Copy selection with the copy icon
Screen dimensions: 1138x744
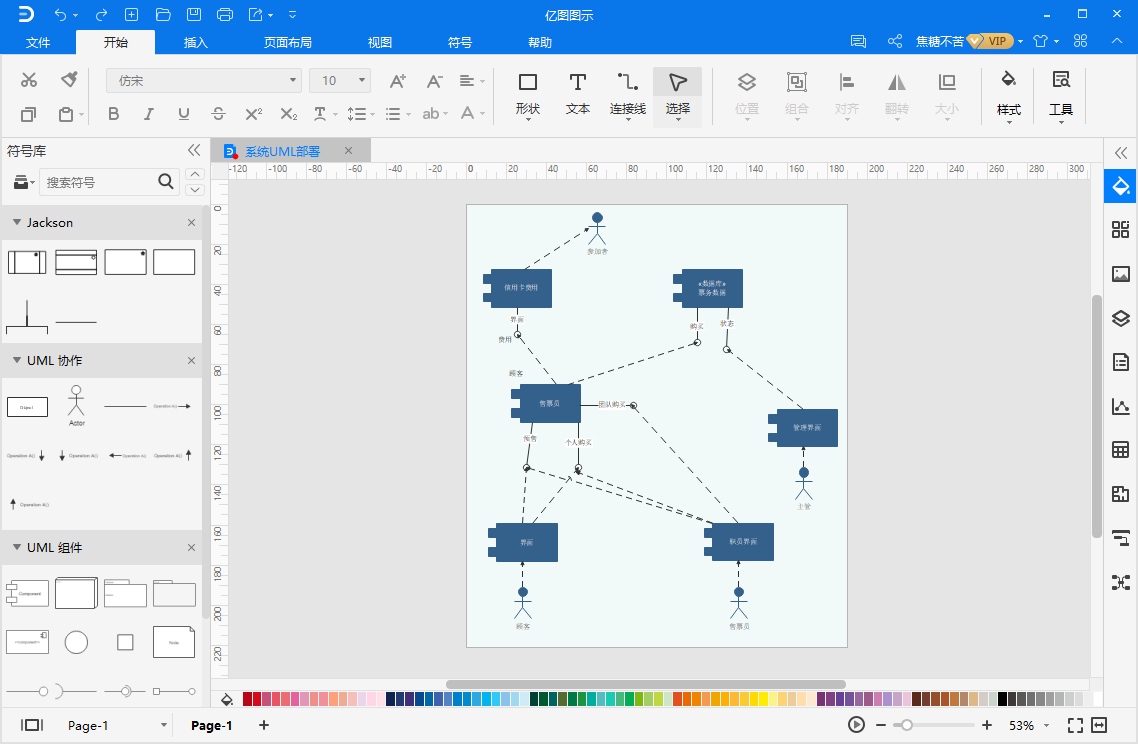28,114
